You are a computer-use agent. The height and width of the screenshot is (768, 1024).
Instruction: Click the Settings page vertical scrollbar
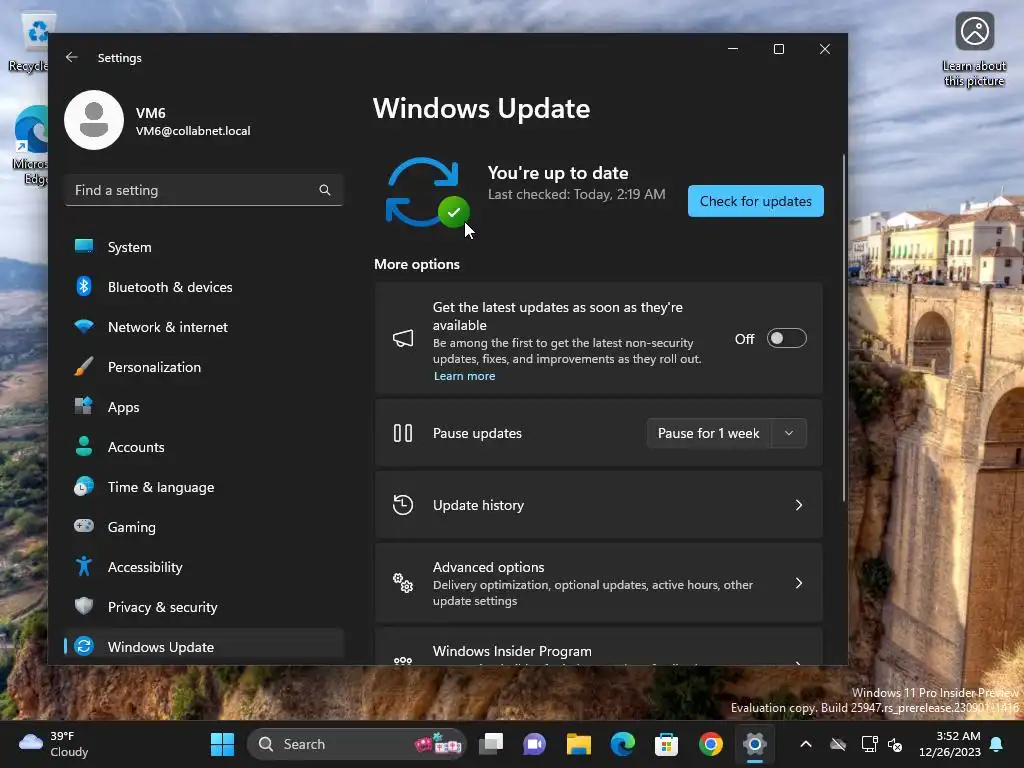click(844, 327)
